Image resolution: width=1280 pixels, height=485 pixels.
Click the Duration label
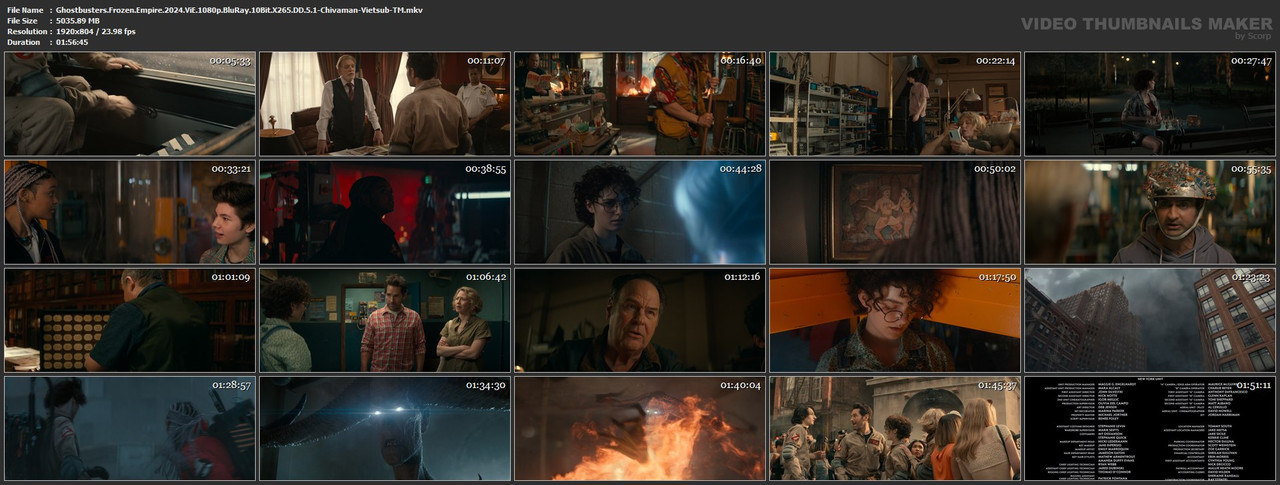(23, 42)
